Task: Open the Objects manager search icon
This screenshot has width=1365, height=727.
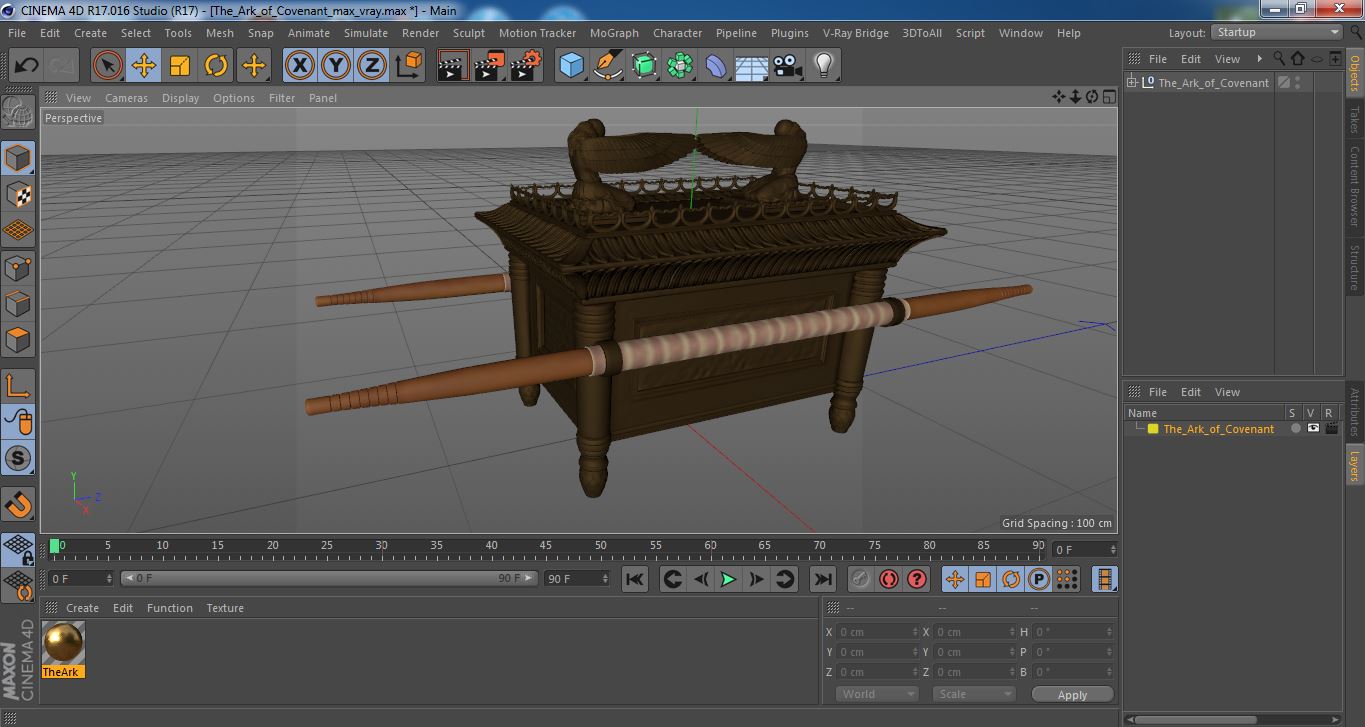Action: click(1279, 59)
